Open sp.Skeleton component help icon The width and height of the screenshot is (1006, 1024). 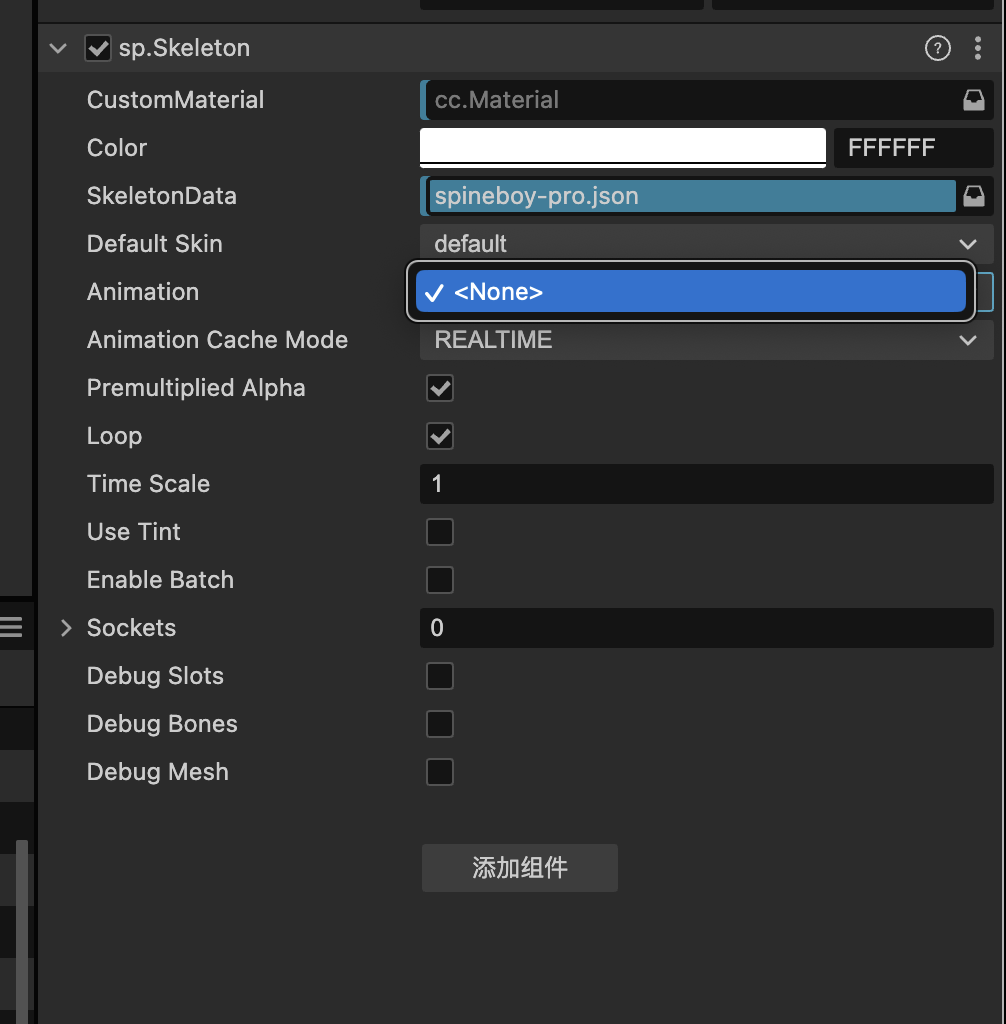(937, 48)
